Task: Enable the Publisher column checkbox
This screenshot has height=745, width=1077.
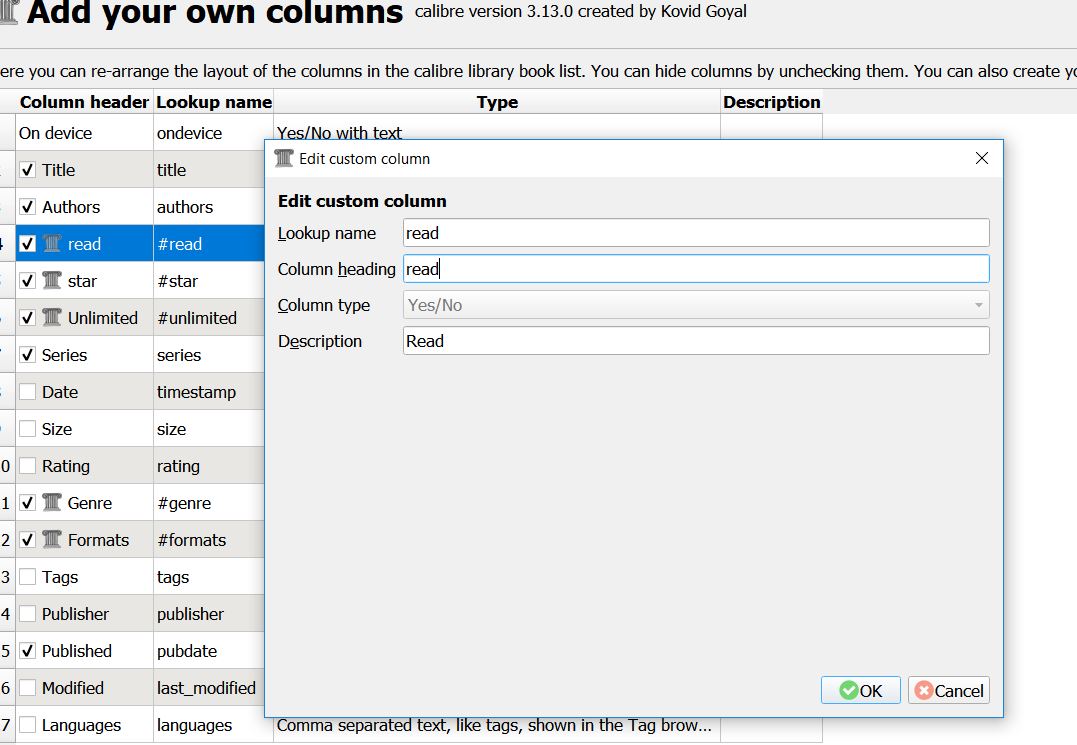Action: [x=27, y=614]
